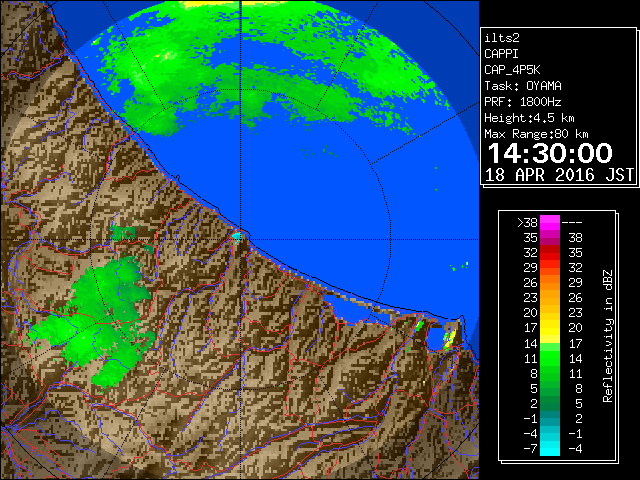This screenshot has height=480, width=640.
Task: Click the red 32-35 legend swatch
Action: [550, 253]
